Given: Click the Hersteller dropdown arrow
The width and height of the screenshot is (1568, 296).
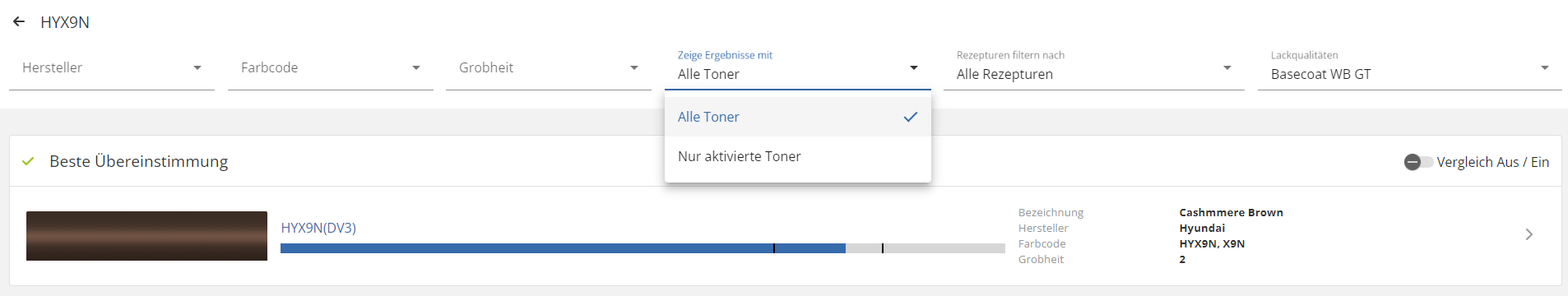Looking at the screenshot, I should click(197, 67).
